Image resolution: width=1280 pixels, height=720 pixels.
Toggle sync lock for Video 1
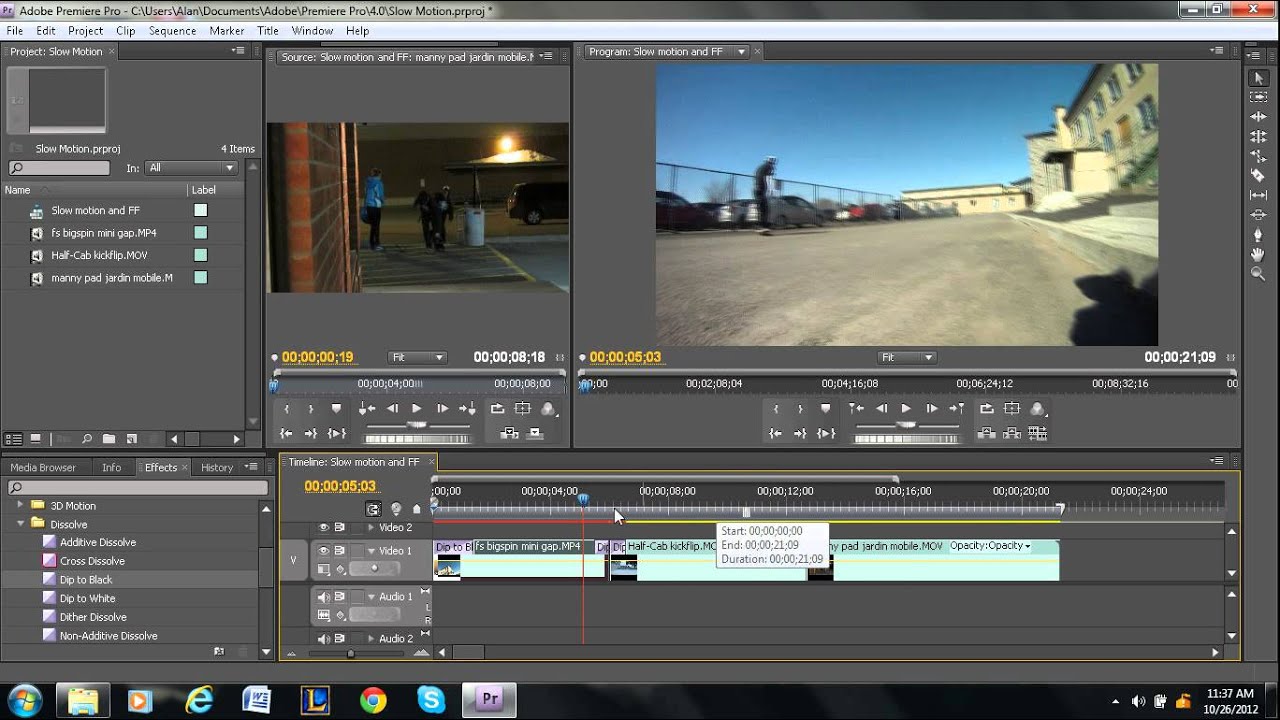coord(340,550)
